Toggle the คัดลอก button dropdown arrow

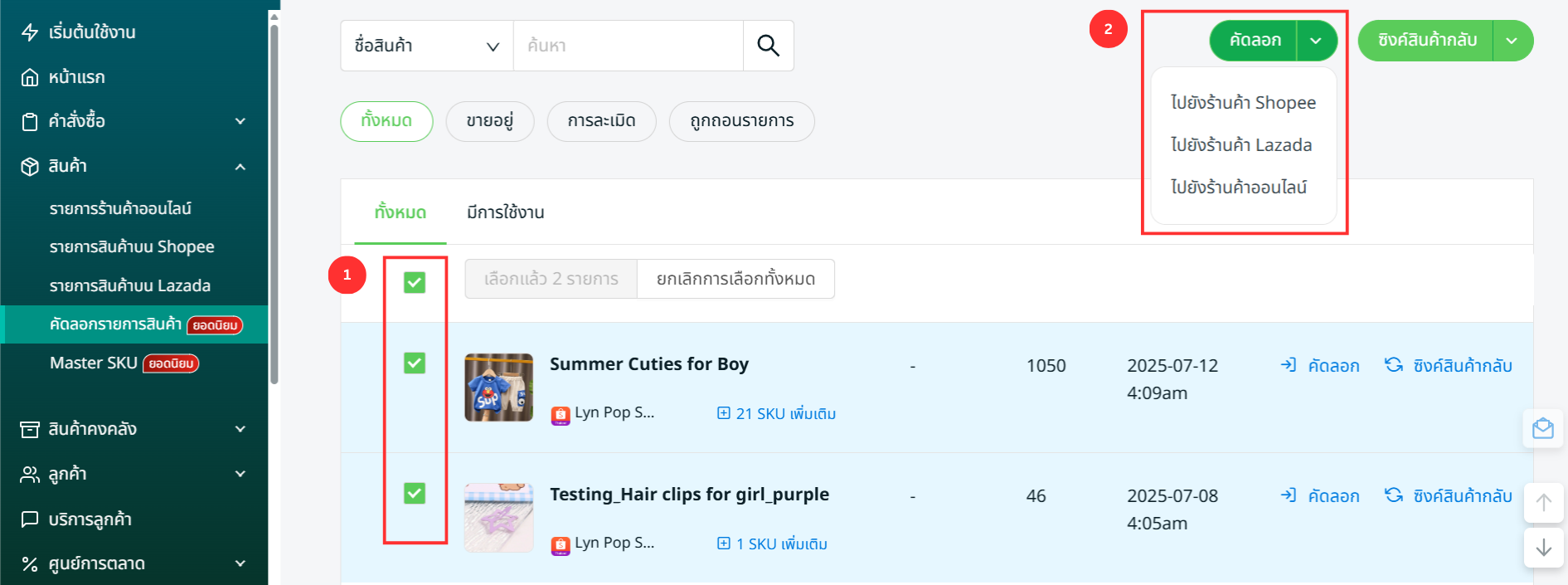coord(1316,41)
